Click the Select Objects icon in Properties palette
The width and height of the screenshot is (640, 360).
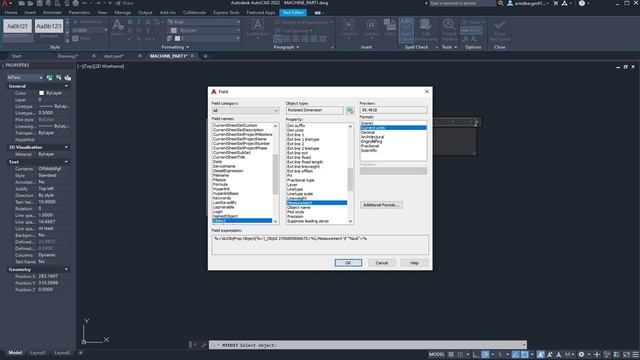click(x=58, y=78)
